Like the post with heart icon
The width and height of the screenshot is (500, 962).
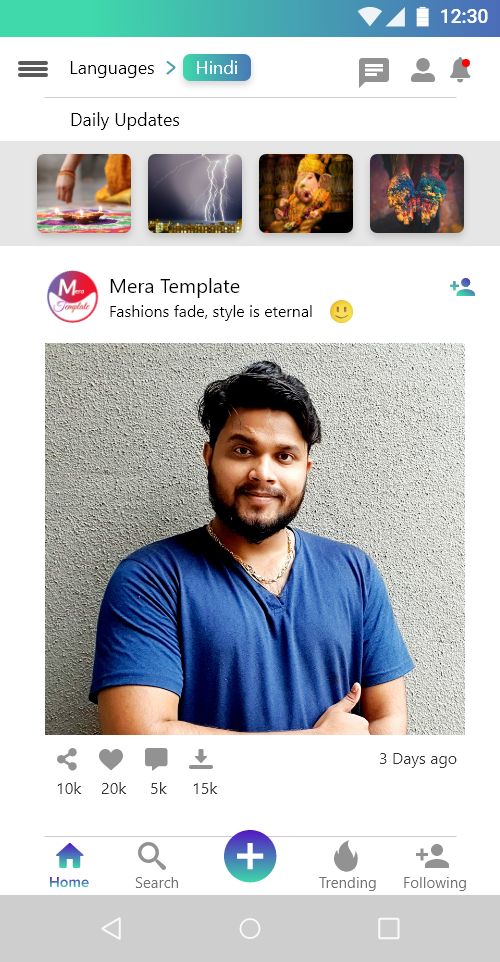click(x=111, y=760)
